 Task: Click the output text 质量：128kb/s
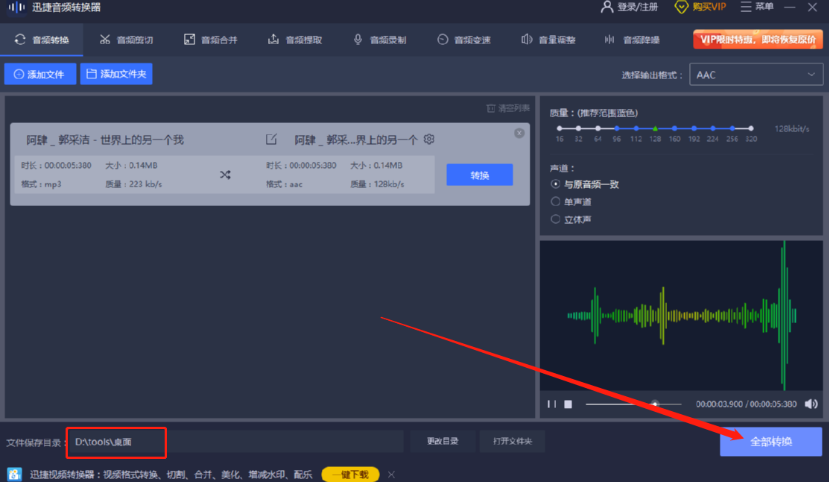tap(377, 184)
